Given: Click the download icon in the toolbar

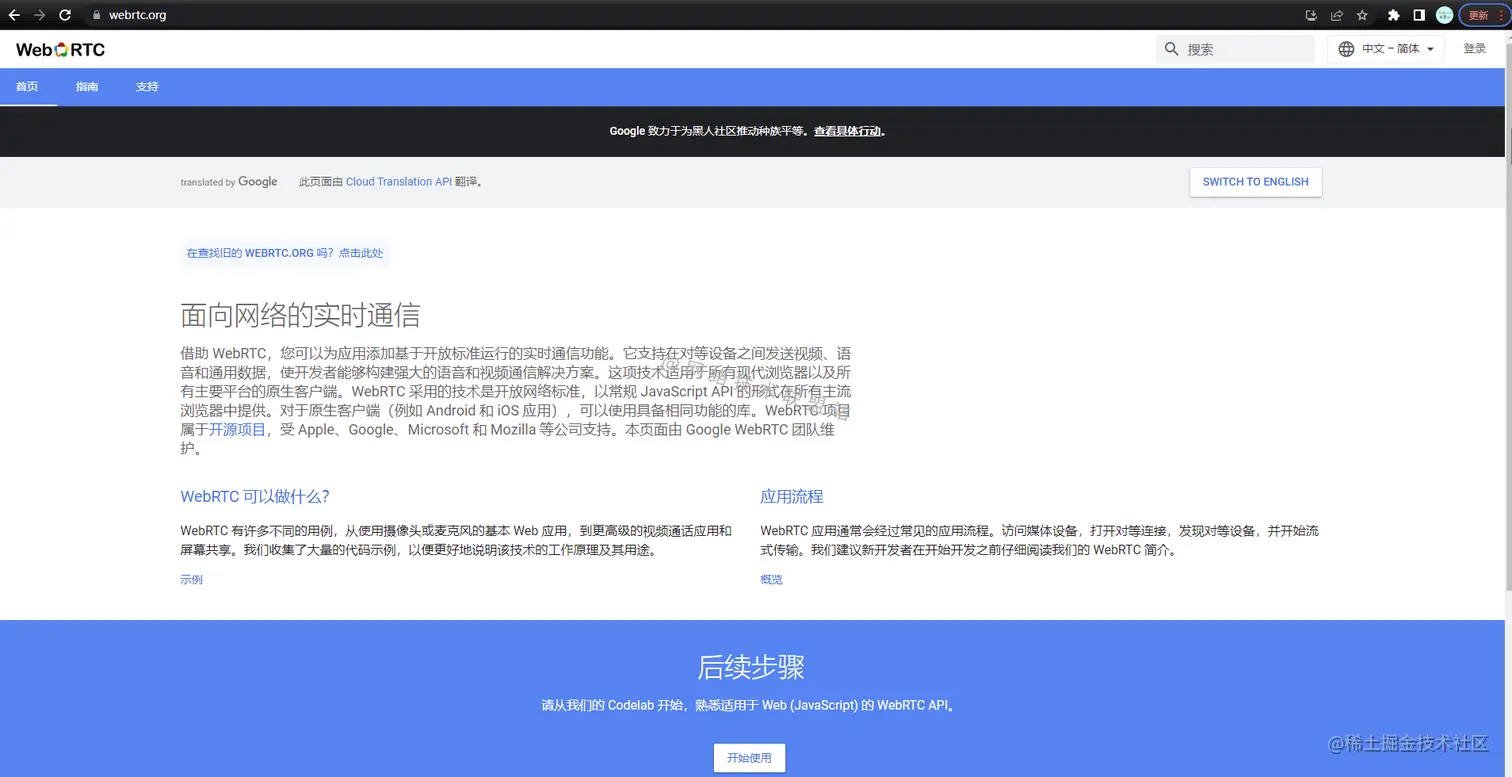Looking at the screenshot, I should 1311,15.
